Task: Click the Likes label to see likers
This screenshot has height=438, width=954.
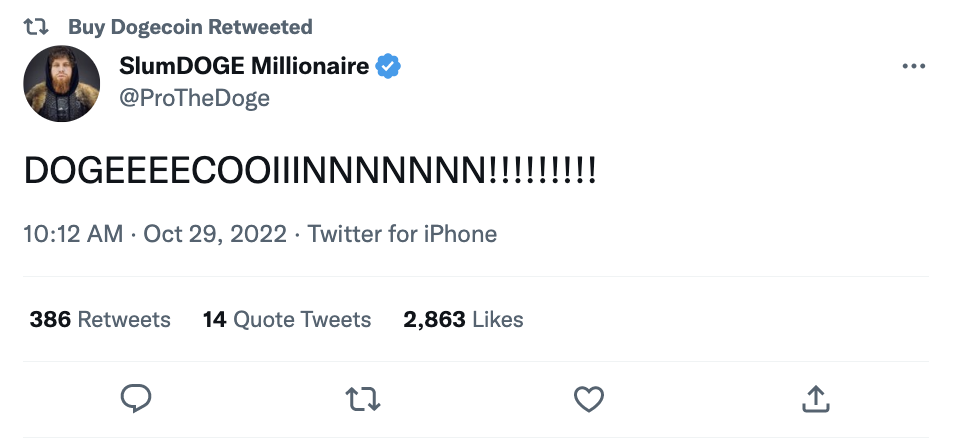Action: pyautogui.click(x=498, y=320)
